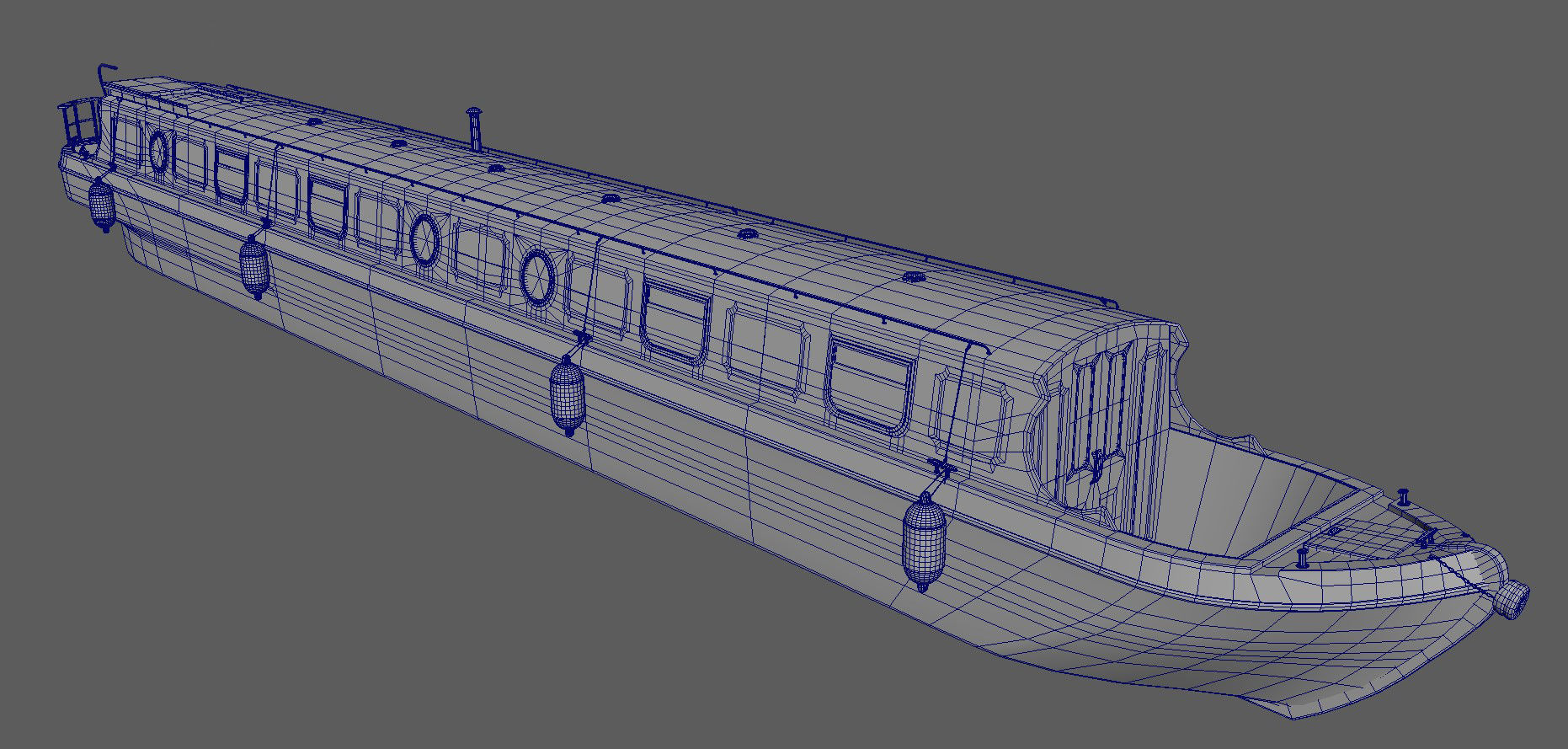
Task: Click the large rectangular window nearest the bow
Action: coord(870,384)
